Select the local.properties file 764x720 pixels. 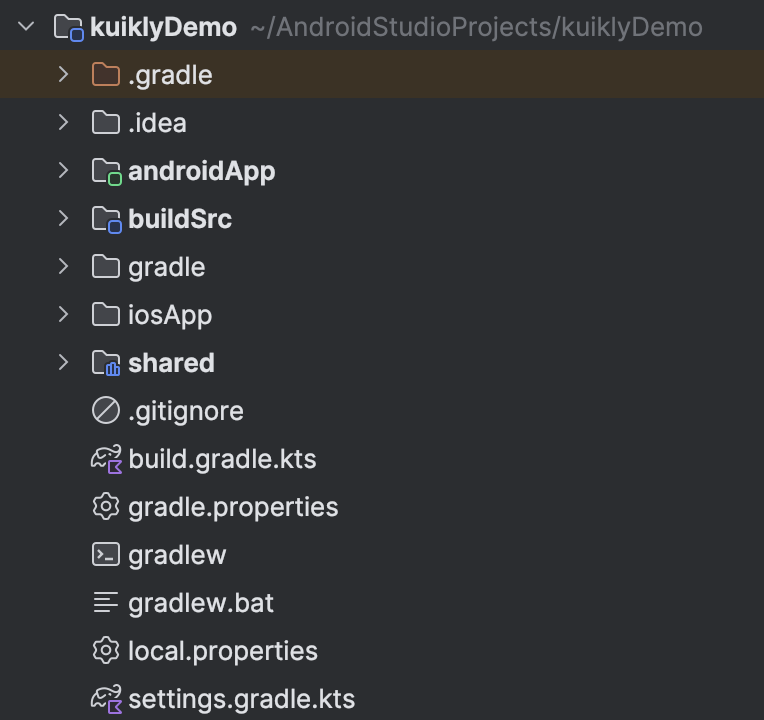382,651
